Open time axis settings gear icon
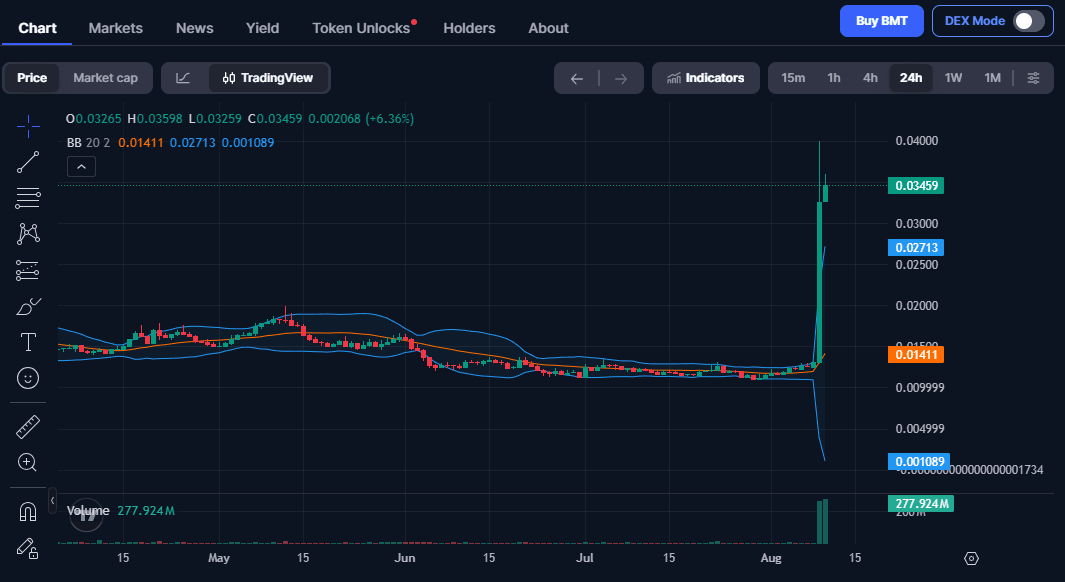Screen dimensions: 1065x582 (971, 558)
